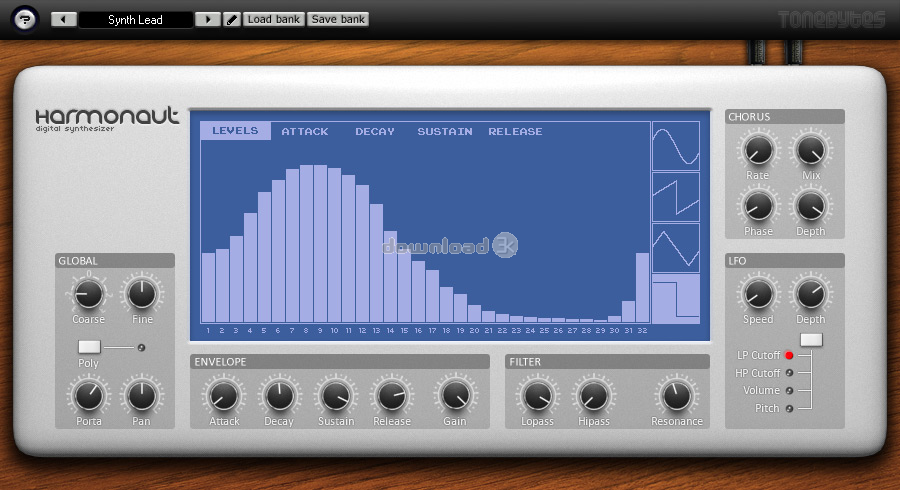Select the sine waveform icon
The width and height of the screenshot is (900, 490).
[676, 147]
